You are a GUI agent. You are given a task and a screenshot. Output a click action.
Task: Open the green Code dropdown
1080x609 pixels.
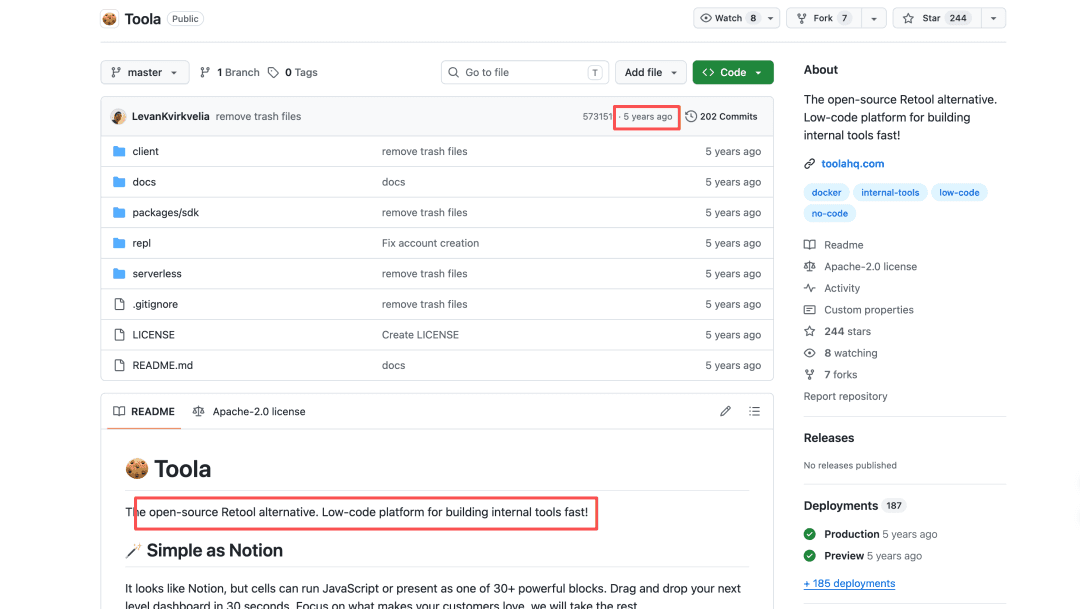click(733, 72)
